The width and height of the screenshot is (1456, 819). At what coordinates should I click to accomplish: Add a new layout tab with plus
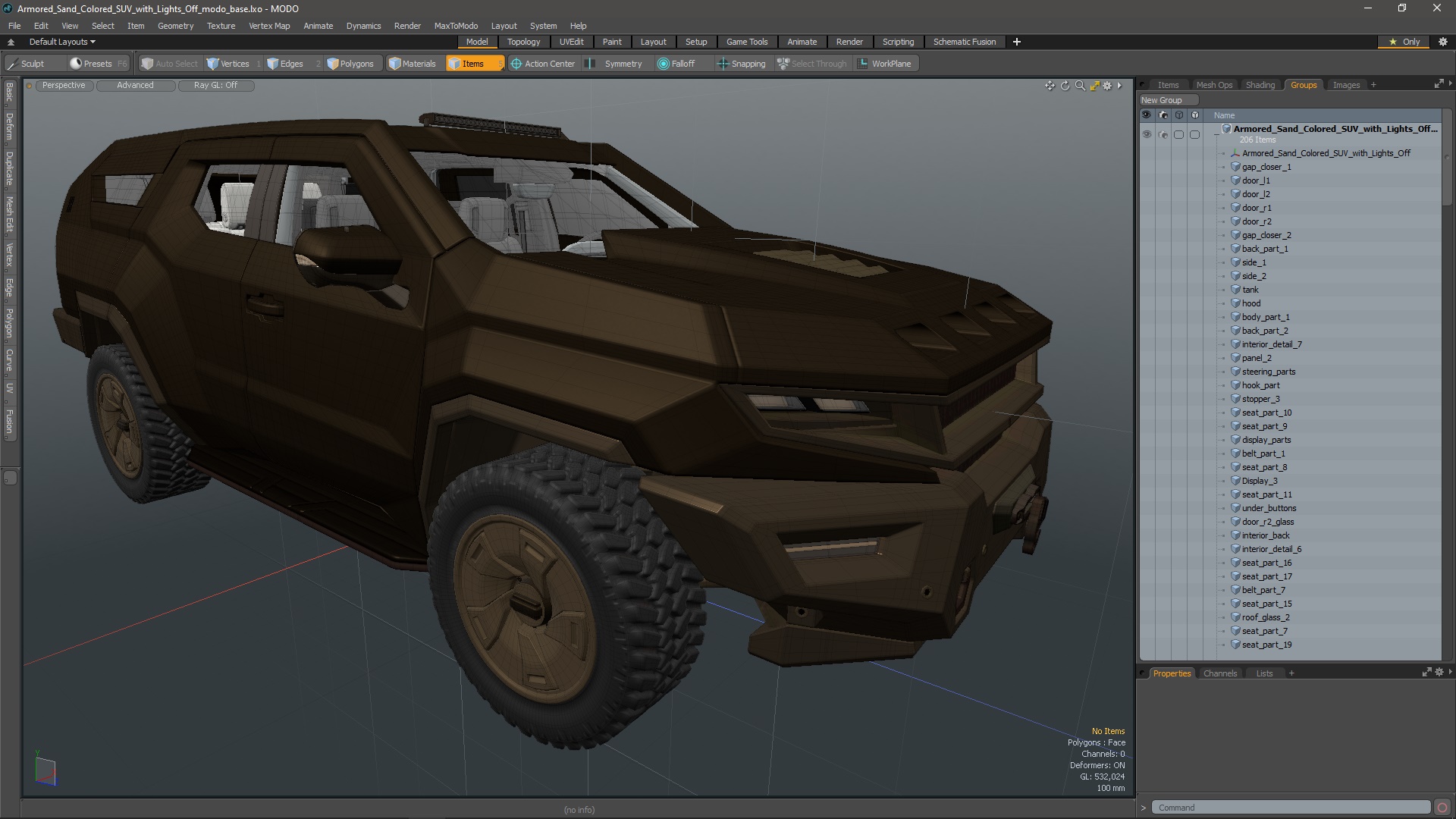click(1016, 42)
